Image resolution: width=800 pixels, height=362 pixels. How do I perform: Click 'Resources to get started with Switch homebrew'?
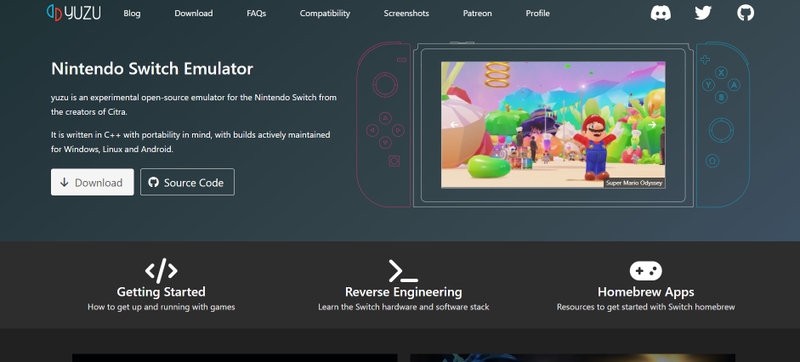pos(646,307)
